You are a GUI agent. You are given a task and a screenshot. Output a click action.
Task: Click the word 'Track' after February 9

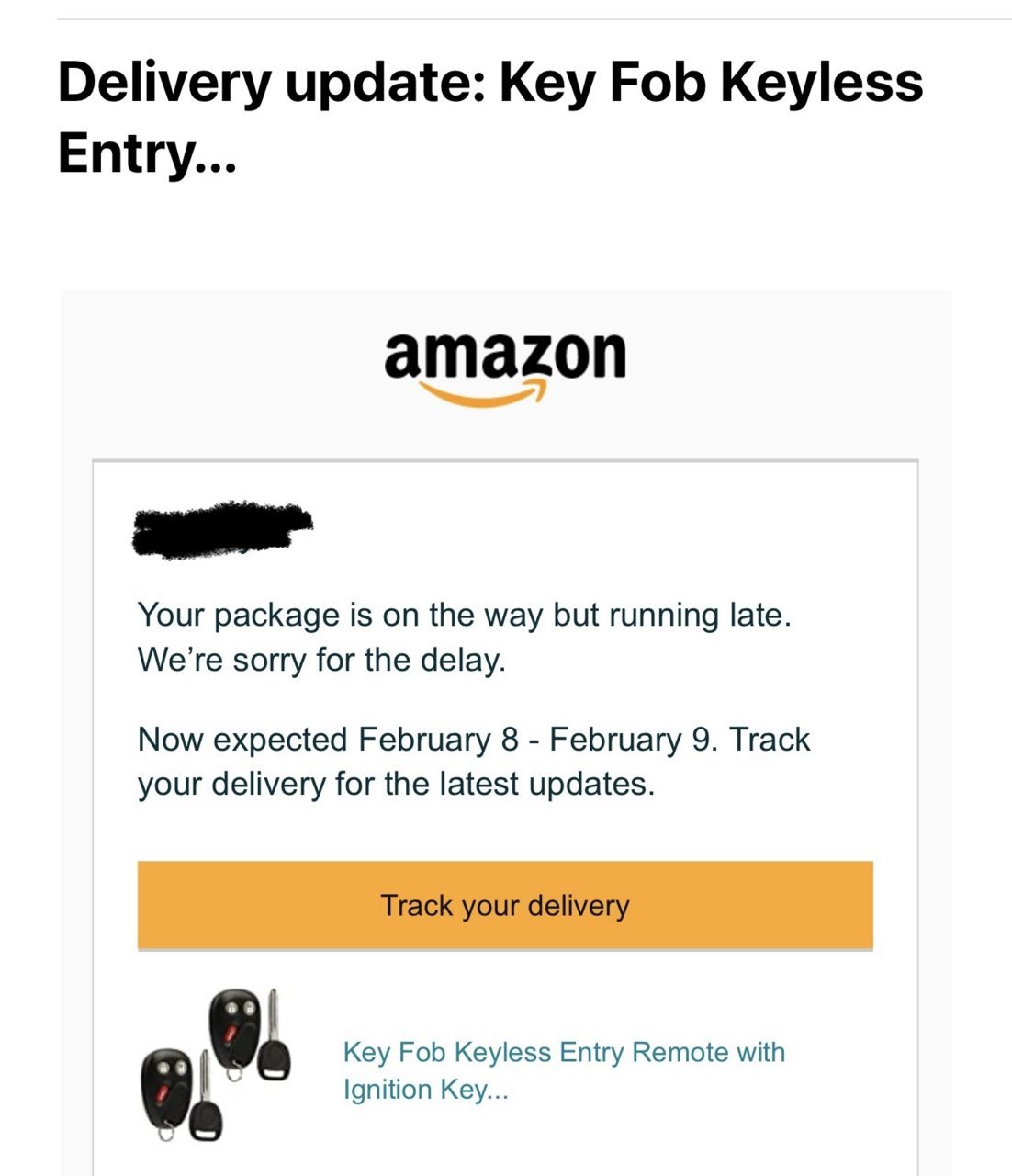point(770,739)
